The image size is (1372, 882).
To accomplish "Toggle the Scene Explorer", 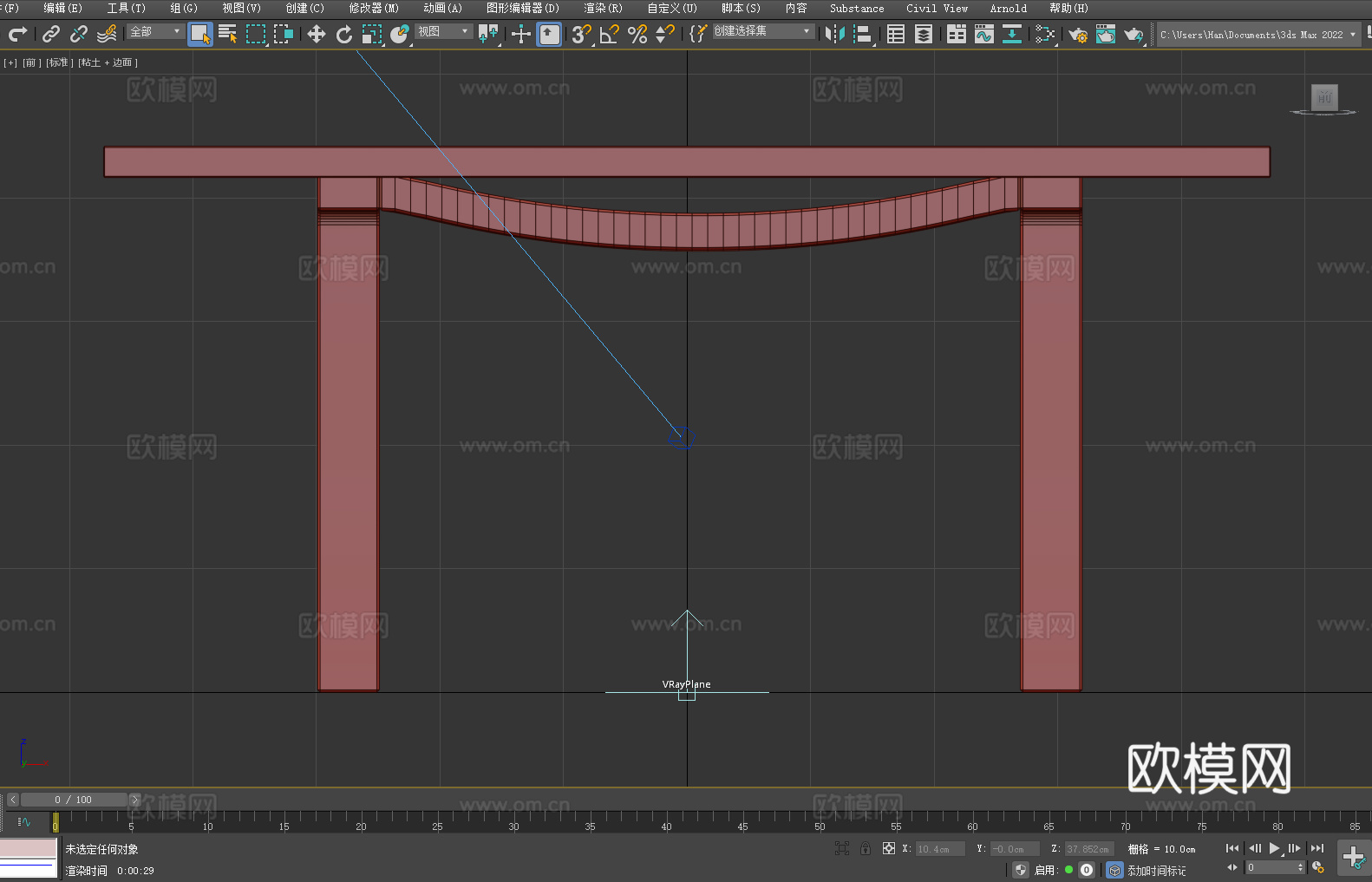I will (x=896, y=34).
